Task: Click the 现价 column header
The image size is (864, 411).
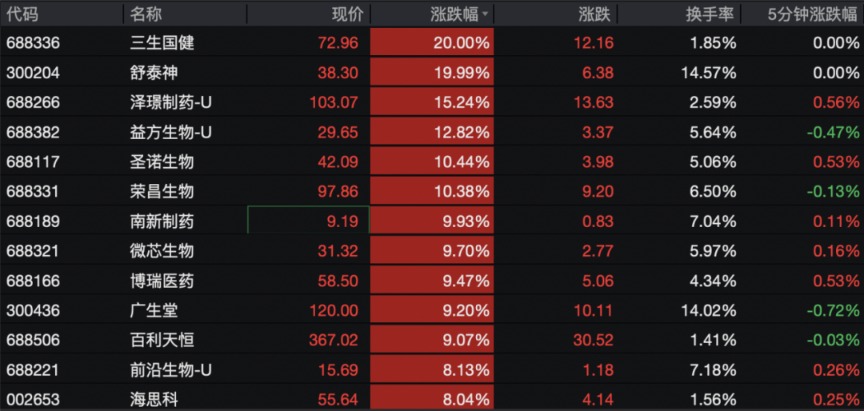Action: pyautogui.click(x=346, y=15)
